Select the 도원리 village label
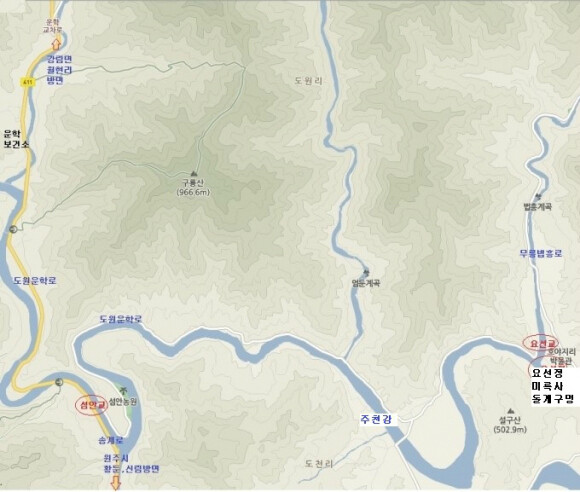The width and height of the screenshot is (580, 492). pos(308,81)
